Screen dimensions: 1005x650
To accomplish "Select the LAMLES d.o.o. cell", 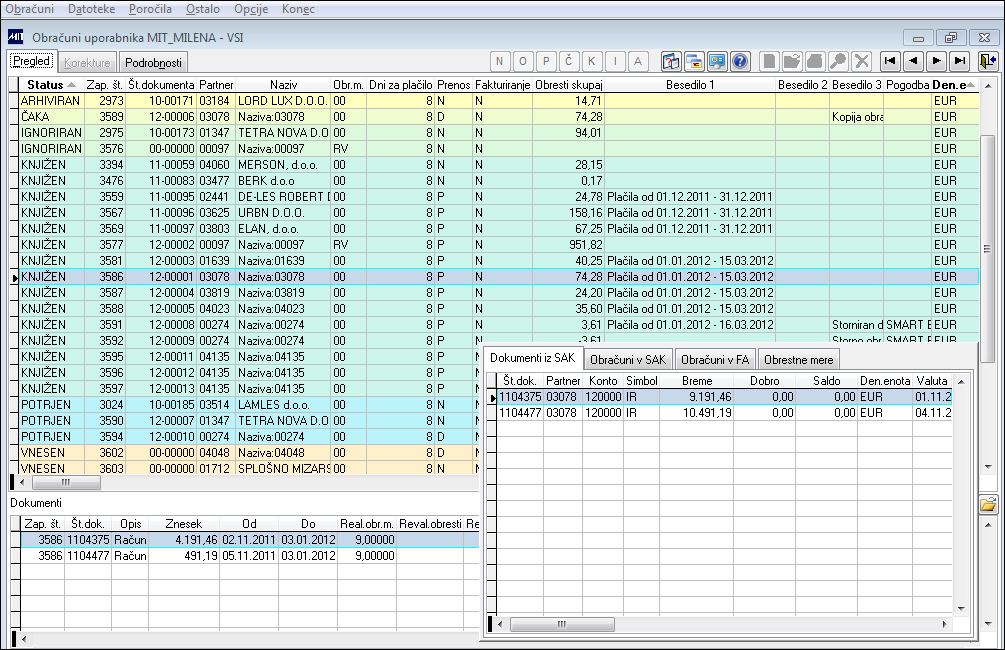I will click(x=283, y=405).
